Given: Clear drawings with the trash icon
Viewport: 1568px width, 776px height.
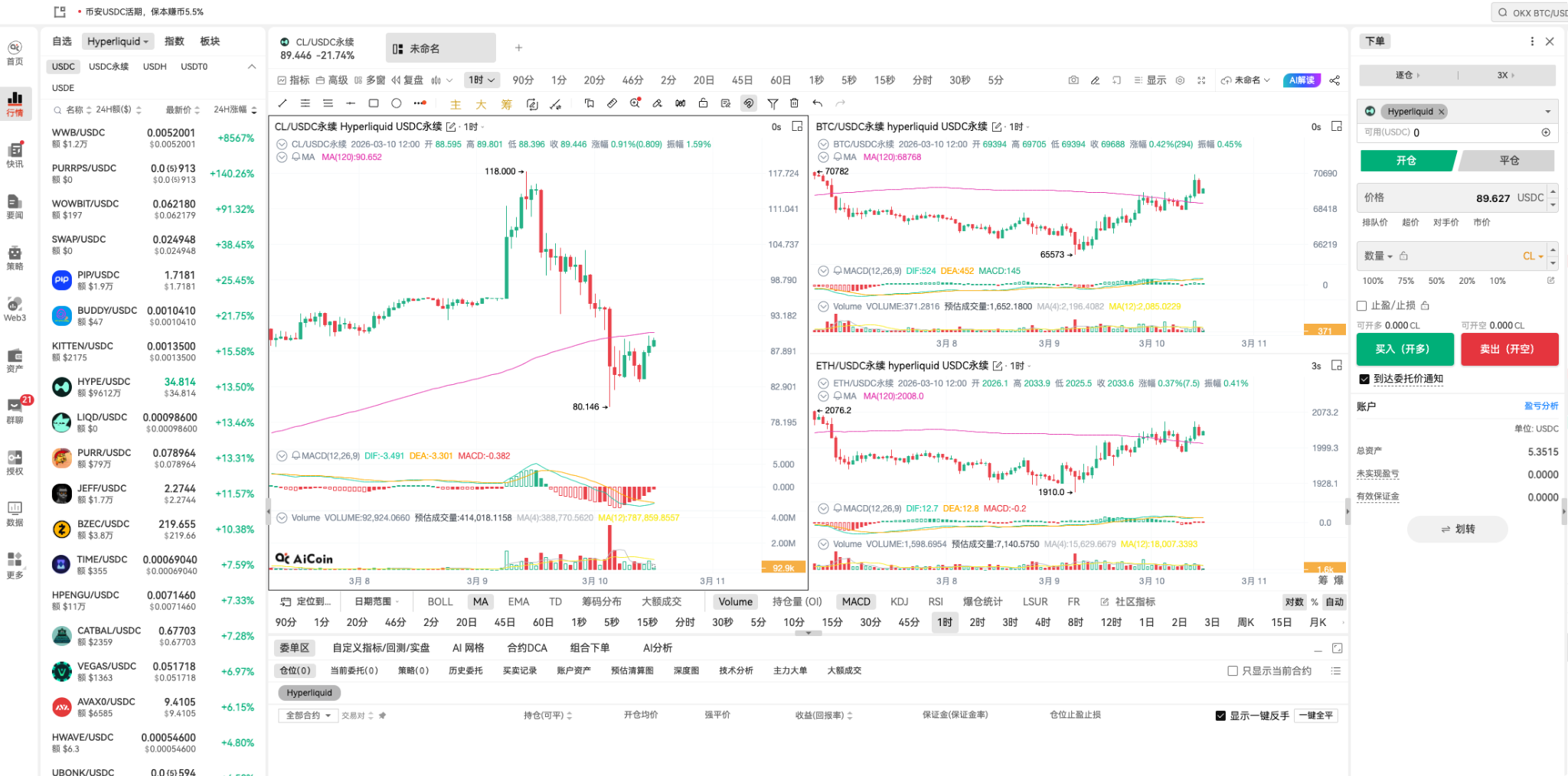Looking at the screenshot, I should point(794,103).
